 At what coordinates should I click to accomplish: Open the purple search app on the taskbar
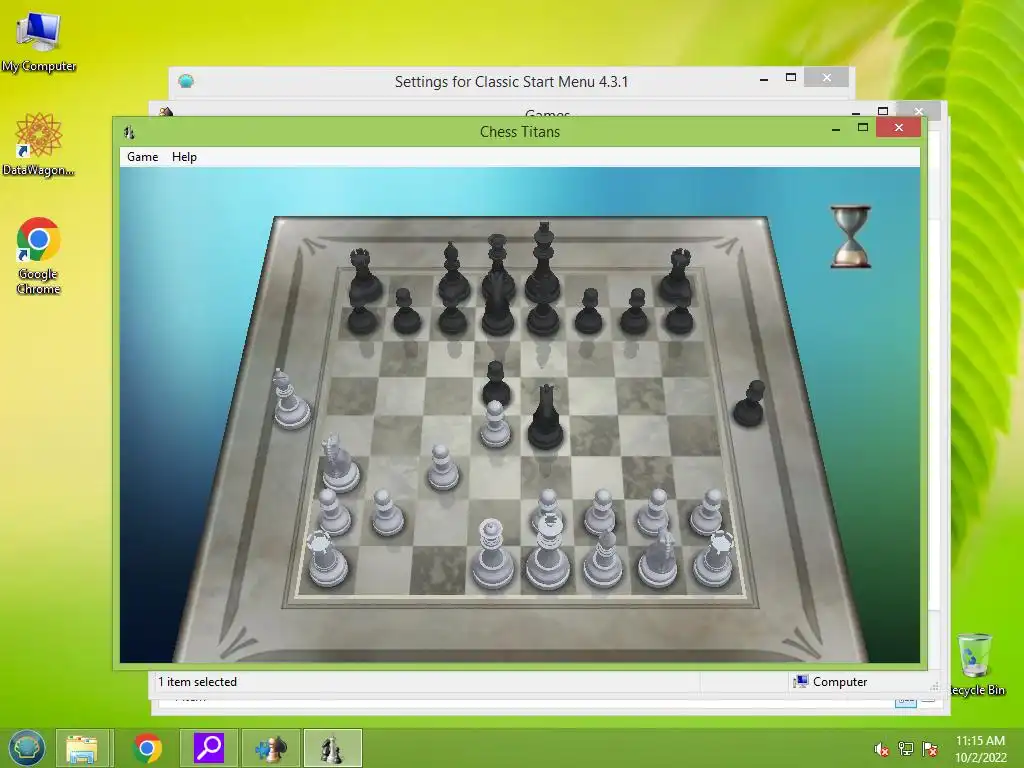[209, 748]
